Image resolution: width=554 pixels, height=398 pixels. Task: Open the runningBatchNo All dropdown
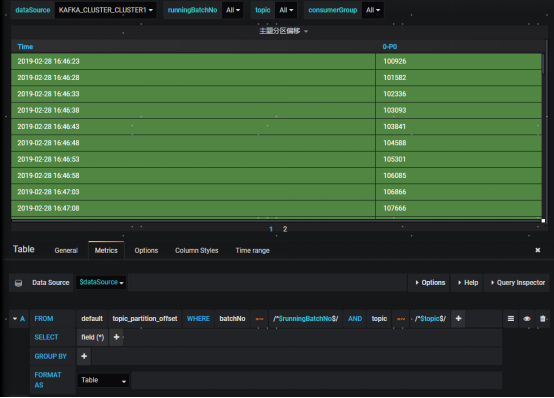(x=232, y=10)
